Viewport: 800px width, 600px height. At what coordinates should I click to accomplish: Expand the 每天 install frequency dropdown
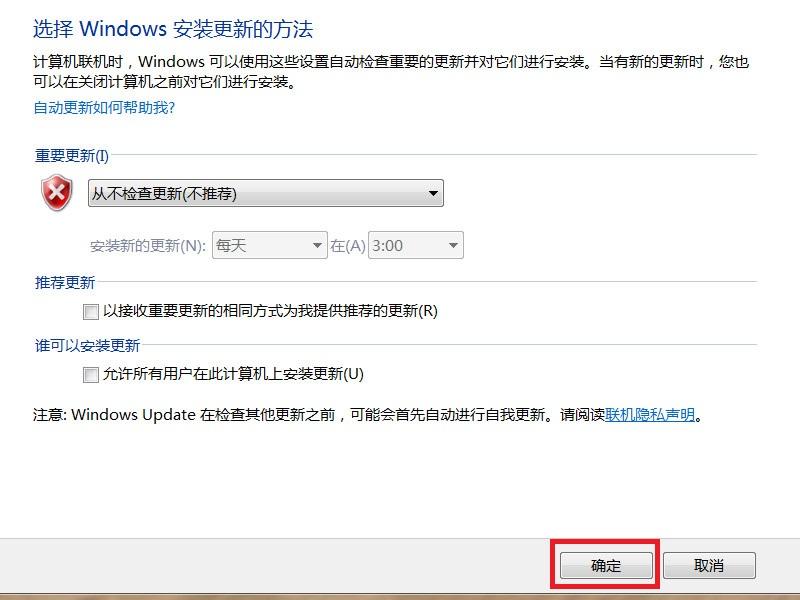[x=269, y=245]
